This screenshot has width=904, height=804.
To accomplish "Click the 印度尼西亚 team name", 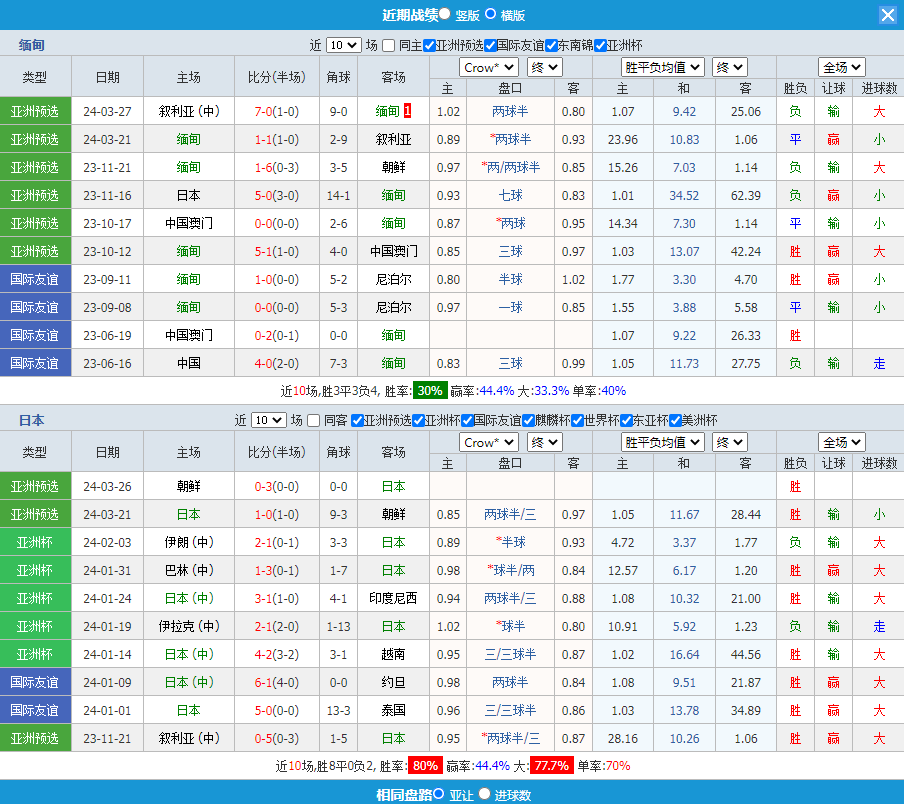I will (393, 598).
